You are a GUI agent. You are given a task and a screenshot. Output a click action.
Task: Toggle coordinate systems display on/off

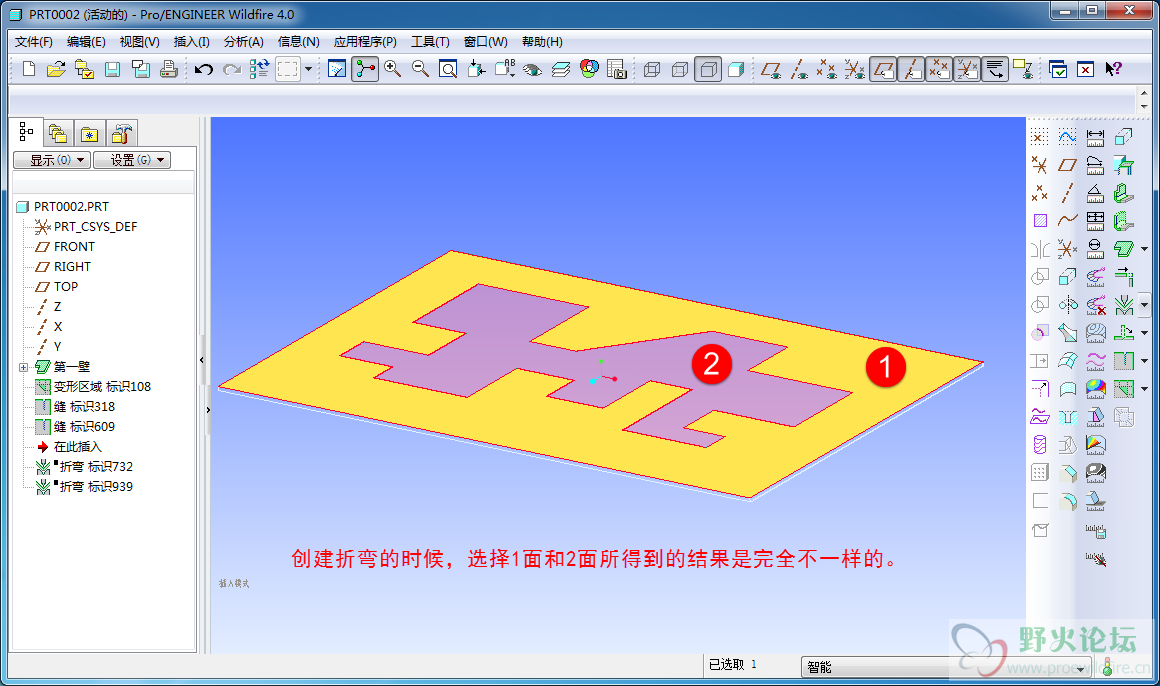click(x=967, y=69)
